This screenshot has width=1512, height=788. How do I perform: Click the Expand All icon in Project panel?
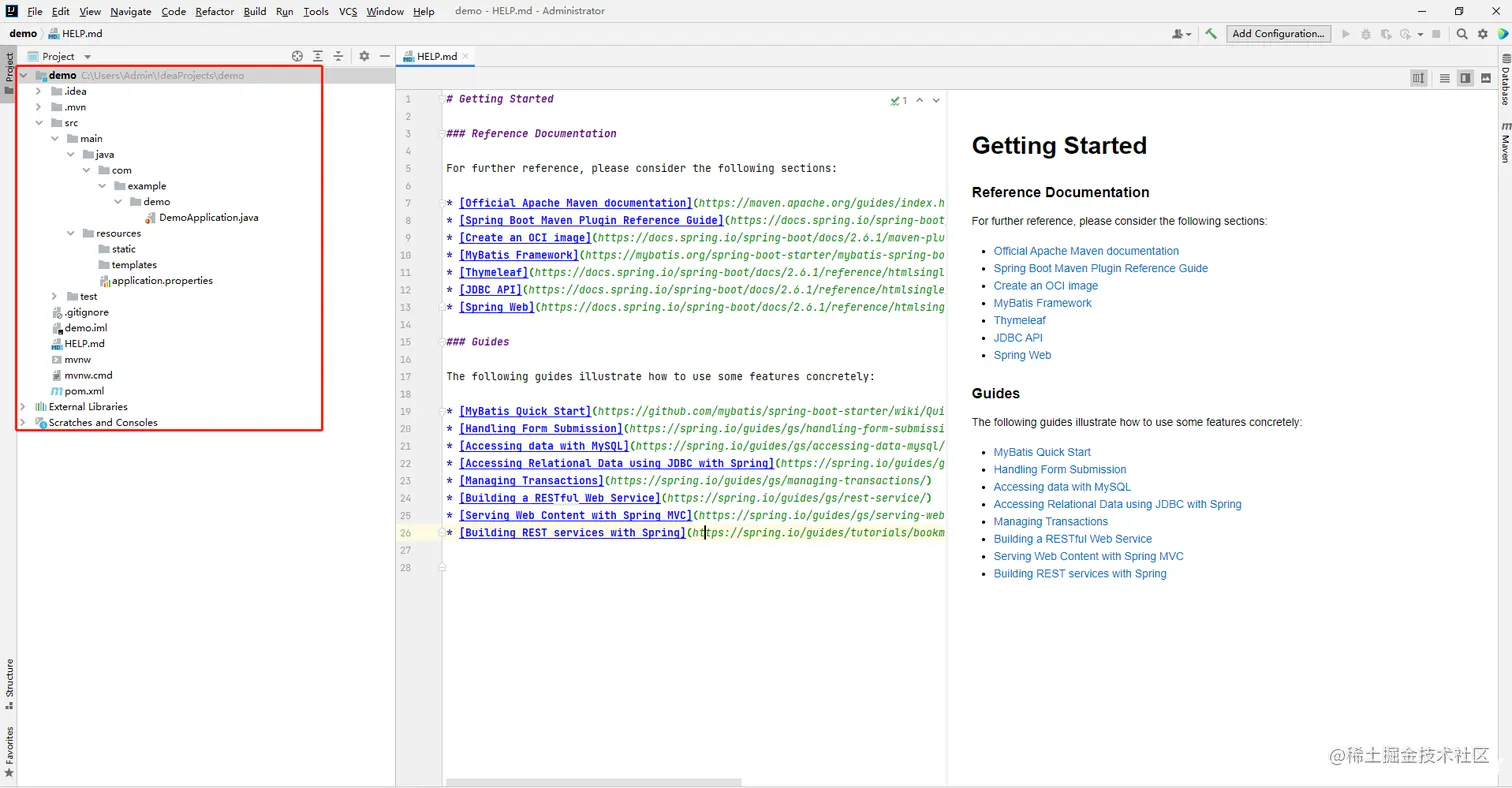pos(318,56)
